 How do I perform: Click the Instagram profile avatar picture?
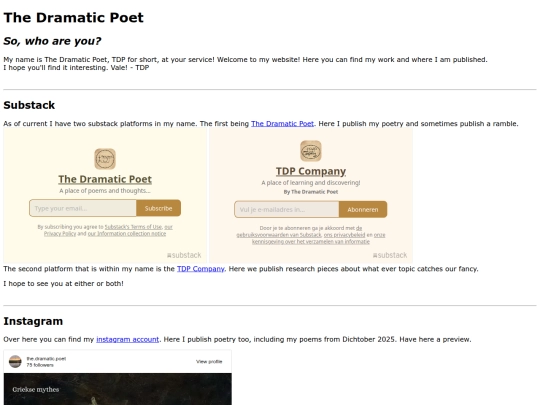tap(15, 362)
